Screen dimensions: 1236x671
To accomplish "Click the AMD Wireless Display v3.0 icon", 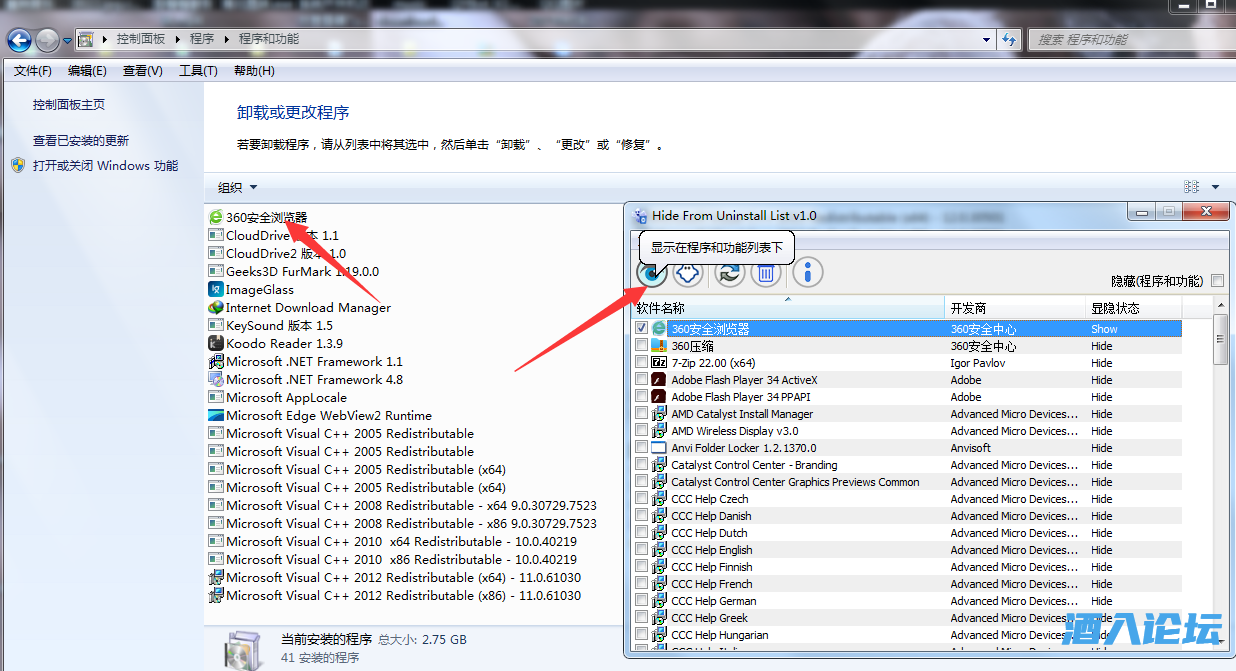I will [x=659, y=431].
